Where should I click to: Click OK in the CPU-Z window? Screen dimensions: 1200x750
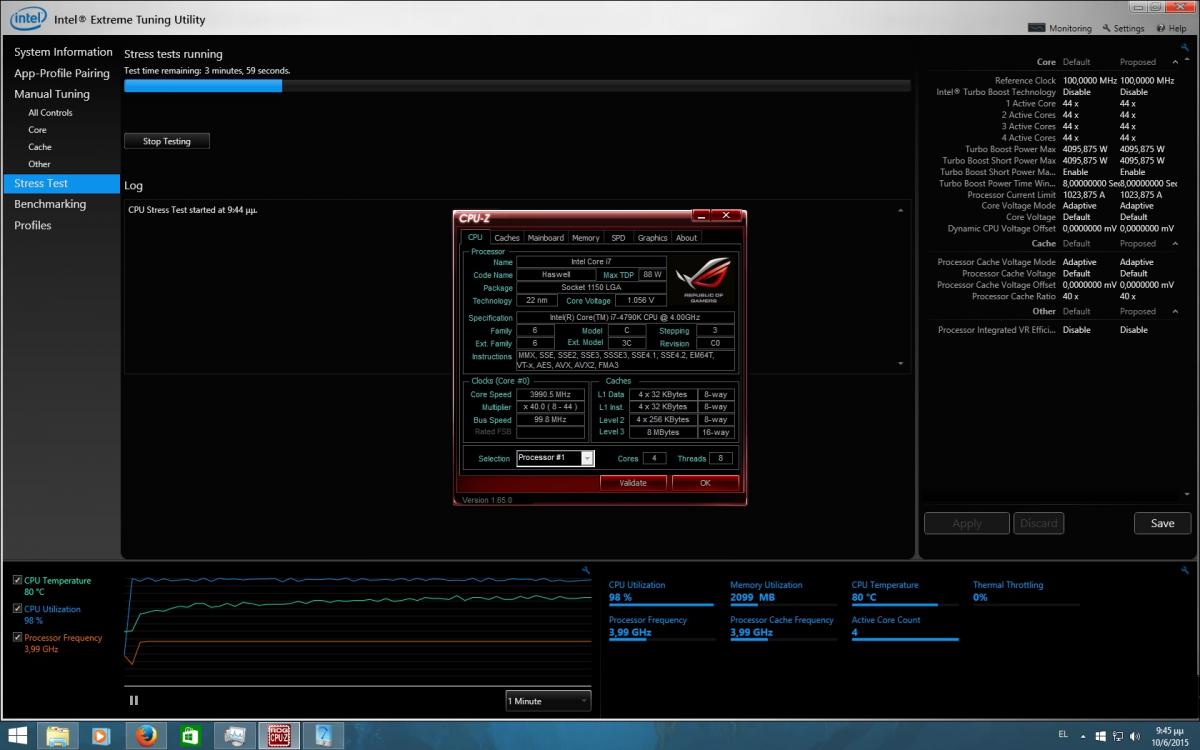click(705, 483)
